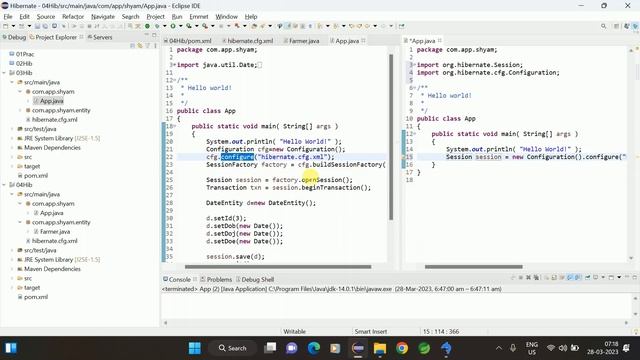Open console display dropdown arrow

[603, 278]
